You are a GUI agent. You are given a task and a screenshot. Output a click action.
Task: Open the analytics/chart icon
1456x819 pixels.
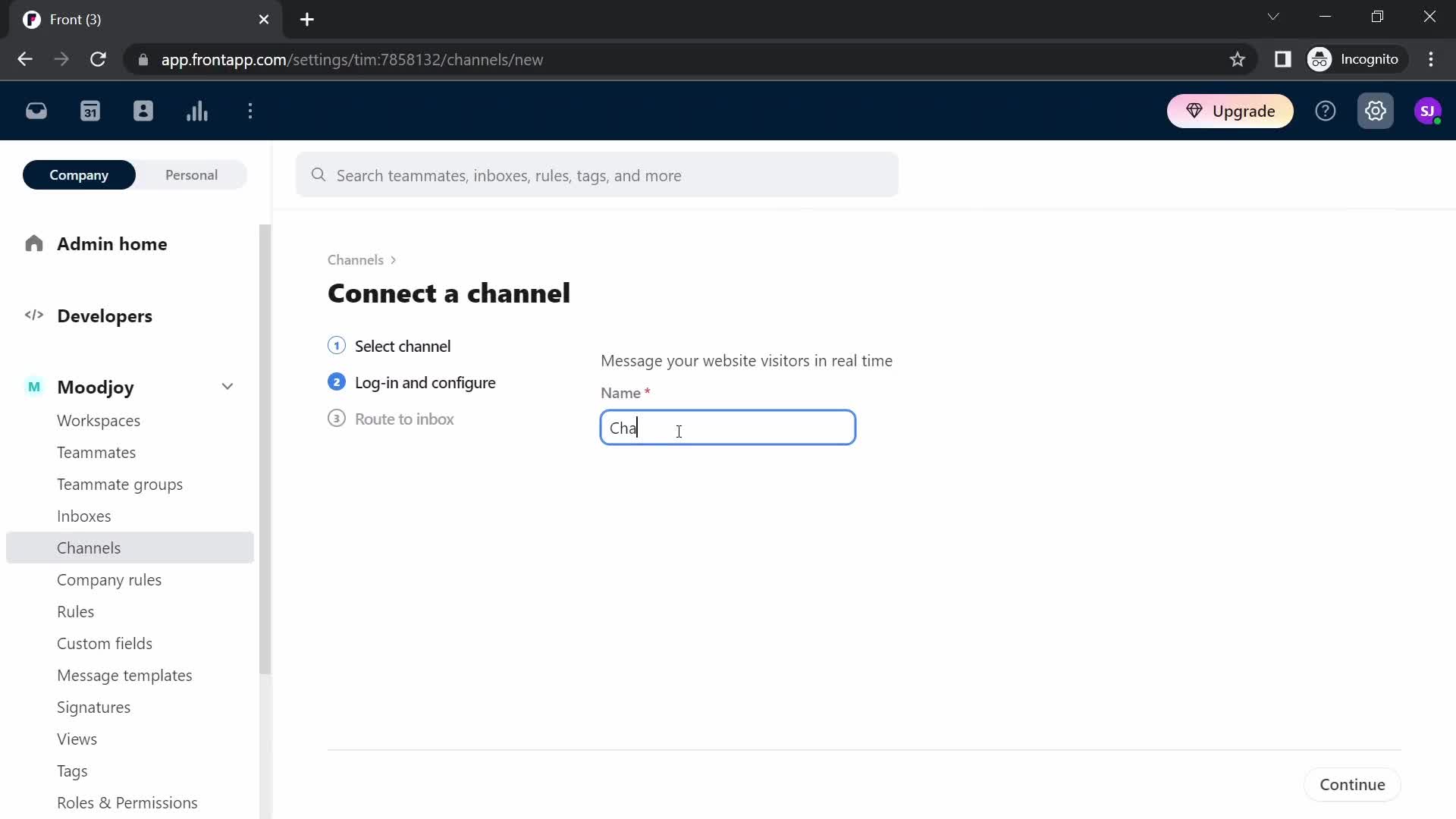(197, 110)
